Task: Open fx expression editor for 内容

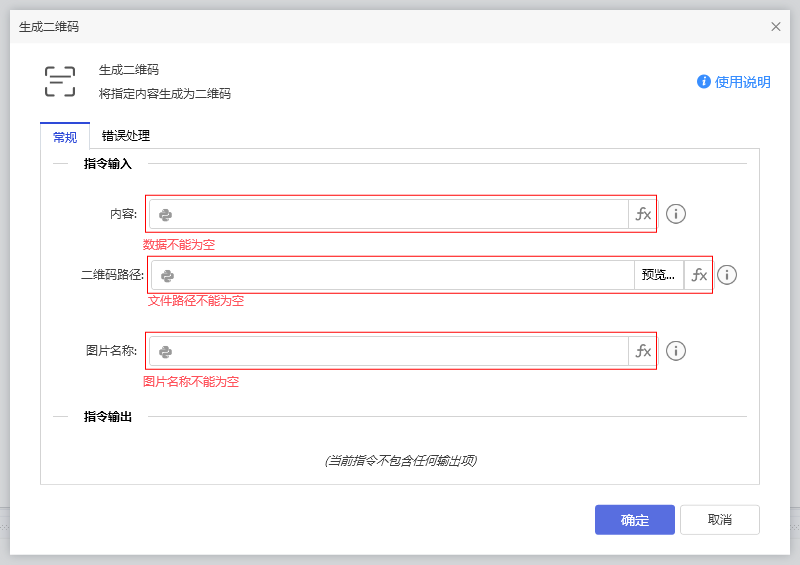Action: click(643, 214)
